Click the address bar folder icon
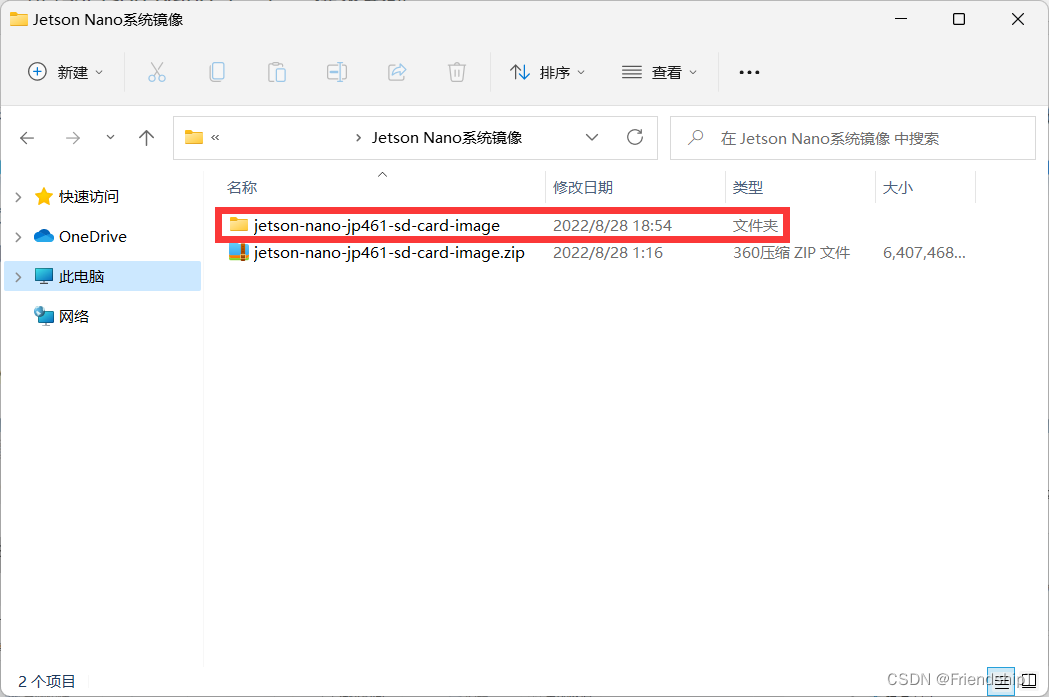 (194, 138)
